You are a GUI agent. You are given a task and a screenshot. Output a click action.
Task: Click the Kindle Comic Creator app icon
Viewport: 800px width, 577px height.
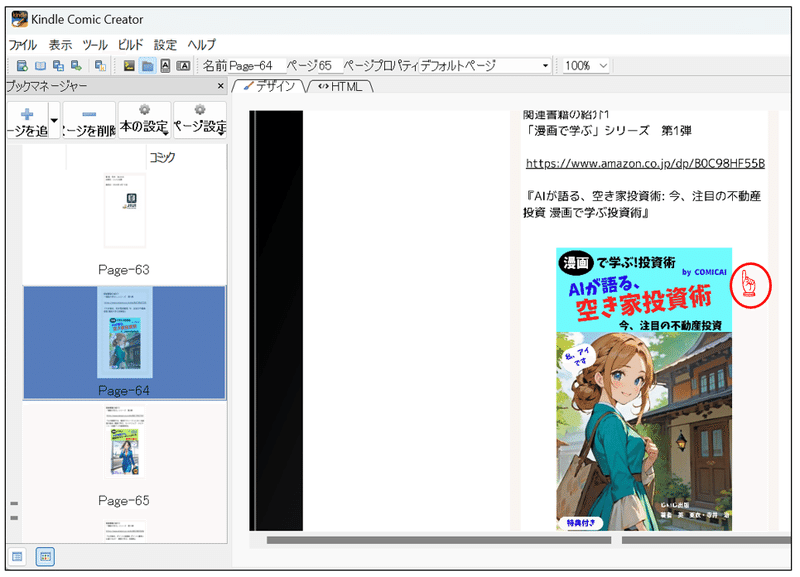[19, 19]
